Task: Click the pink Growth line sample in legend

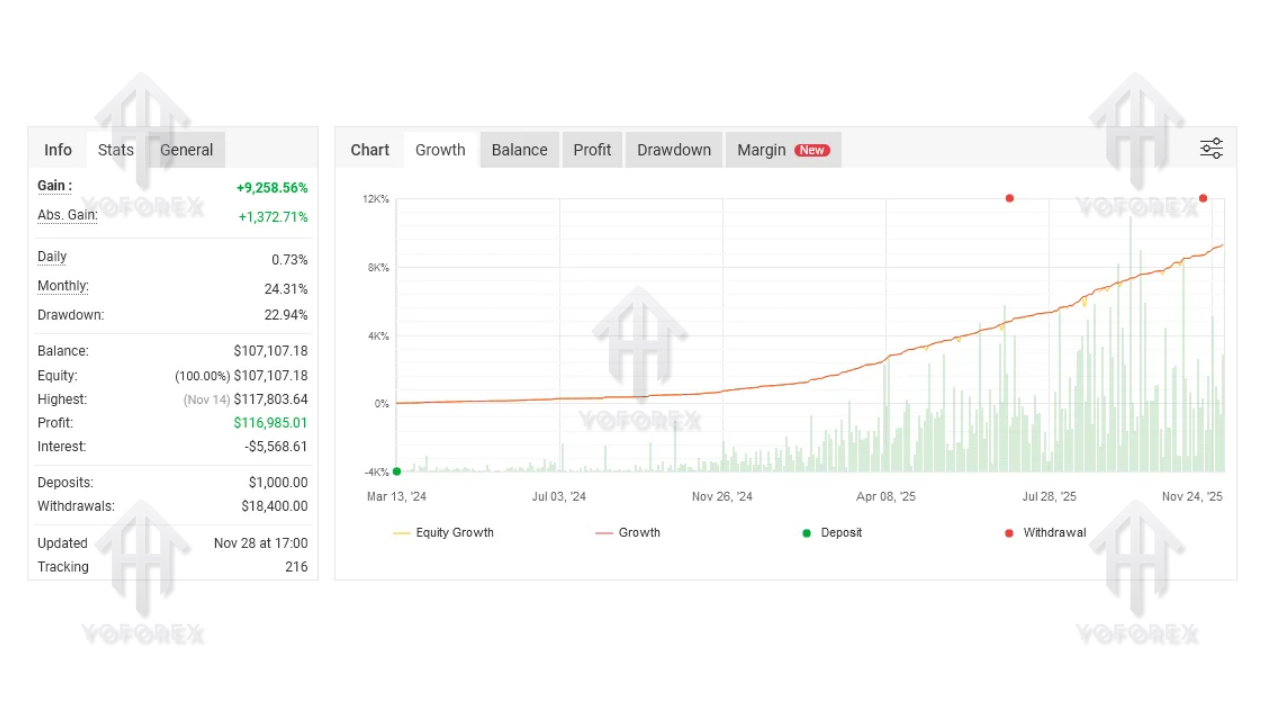Action: 605,532
